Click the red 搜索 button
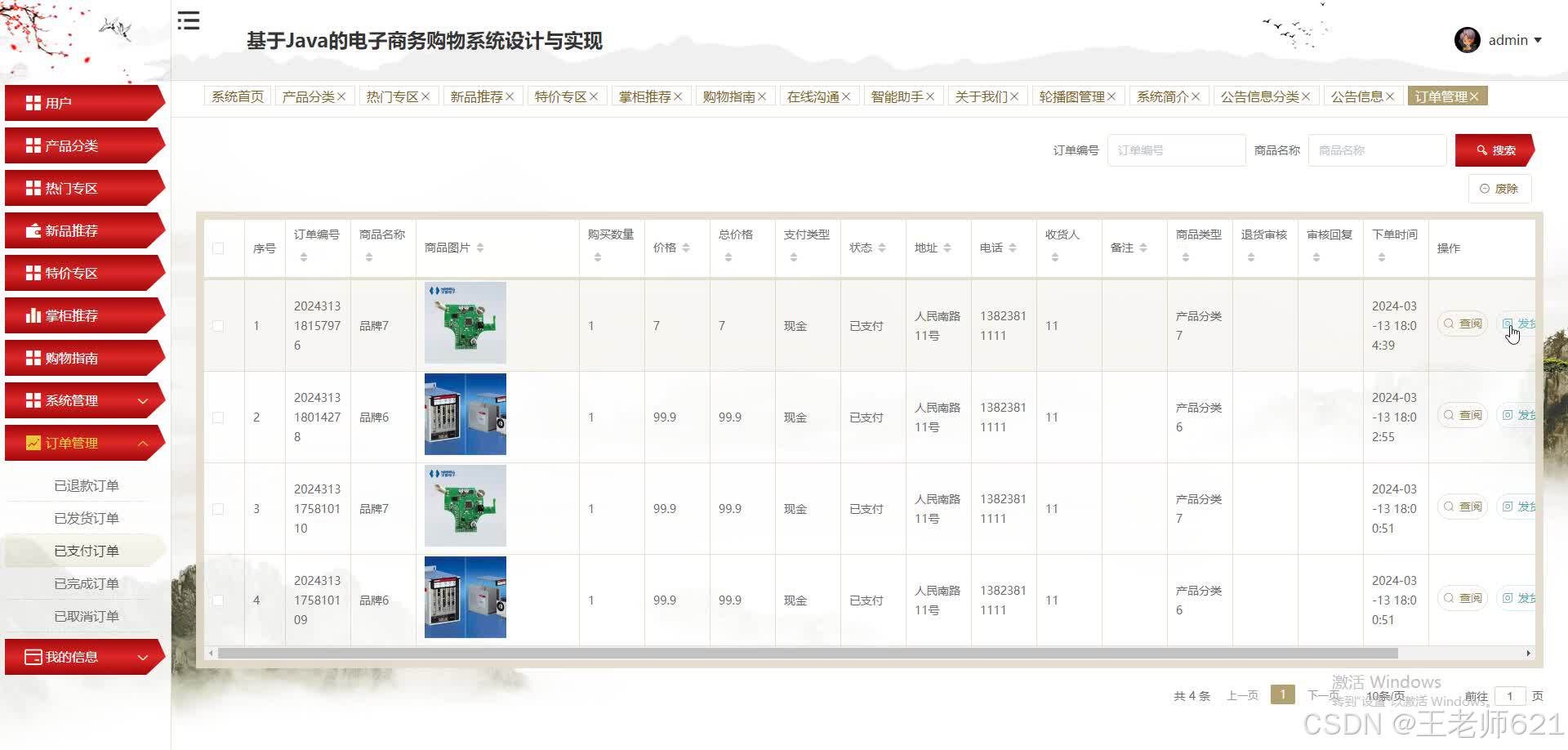1568x750 pixels. point(1494,150)
